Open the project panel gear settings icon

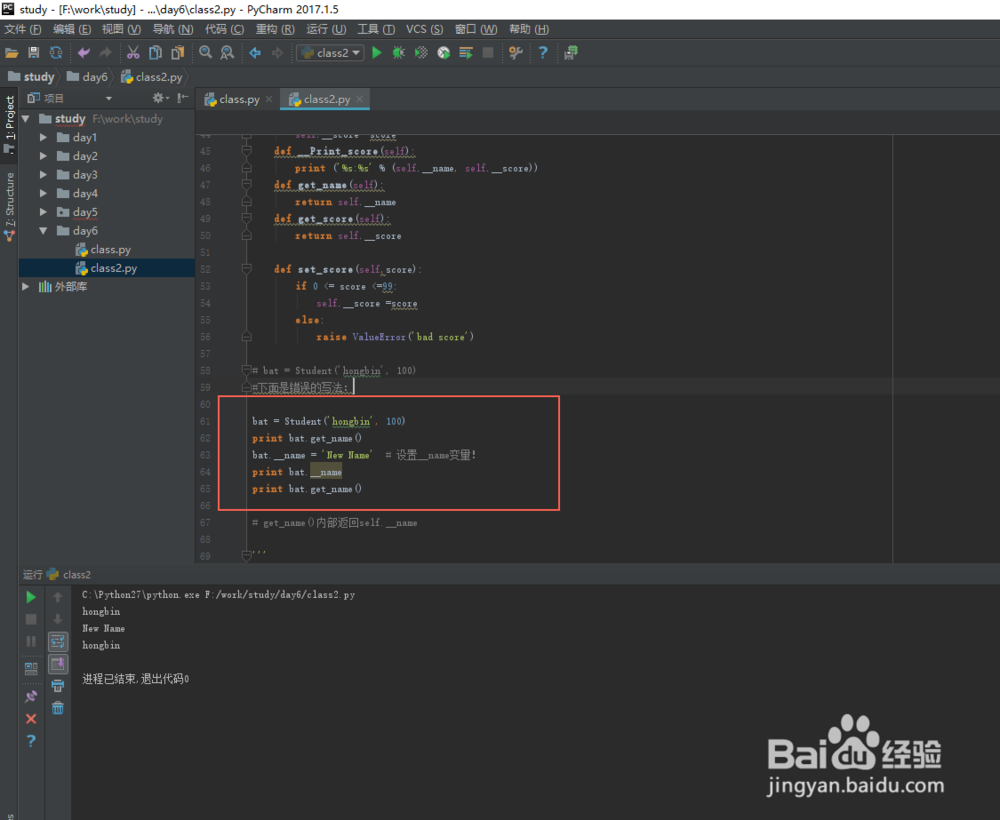click(158, 98)
